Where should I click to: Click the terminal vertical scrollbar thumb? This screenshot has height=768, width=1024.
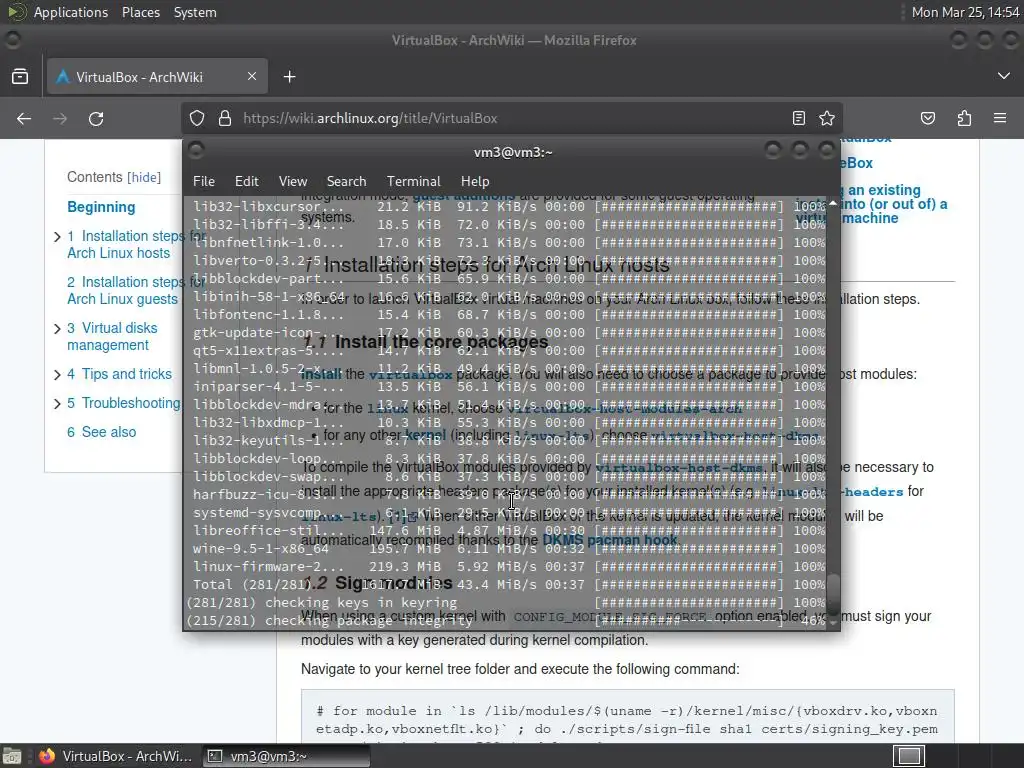(x=833, y=592)
